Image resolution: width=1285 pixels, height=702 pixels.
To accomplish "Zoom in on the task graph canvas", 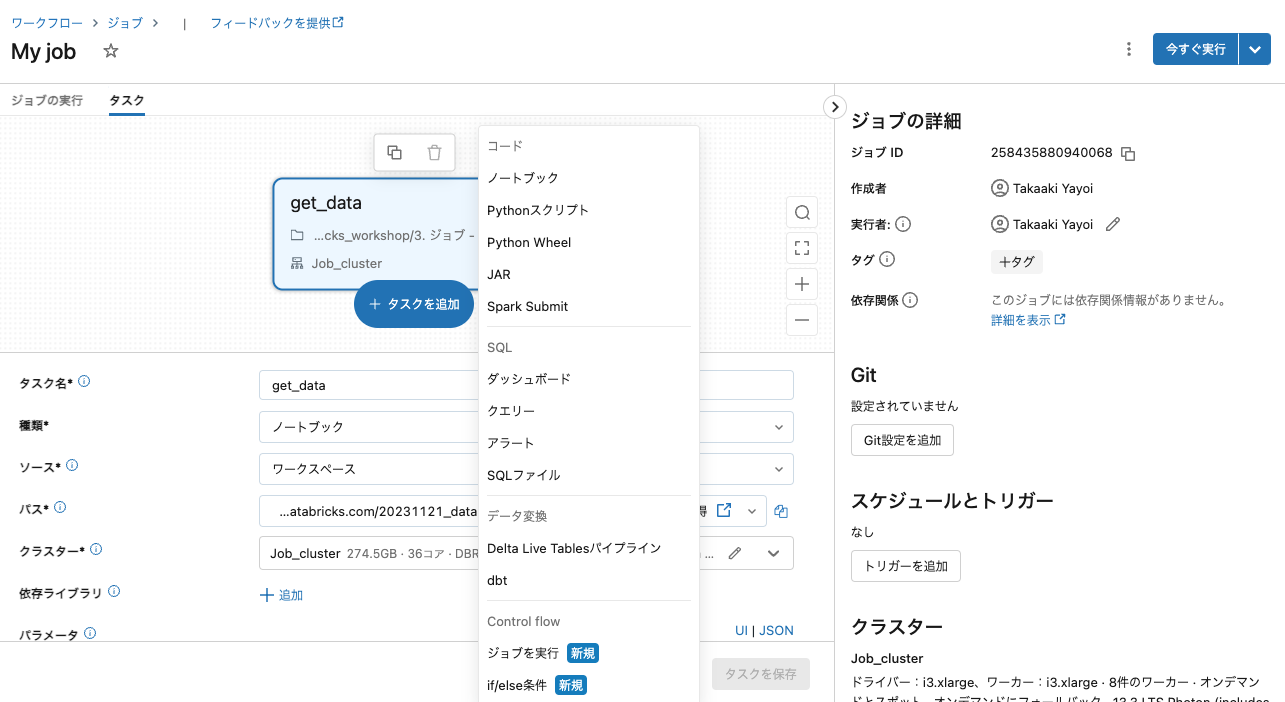I will [x=801, y=284].
